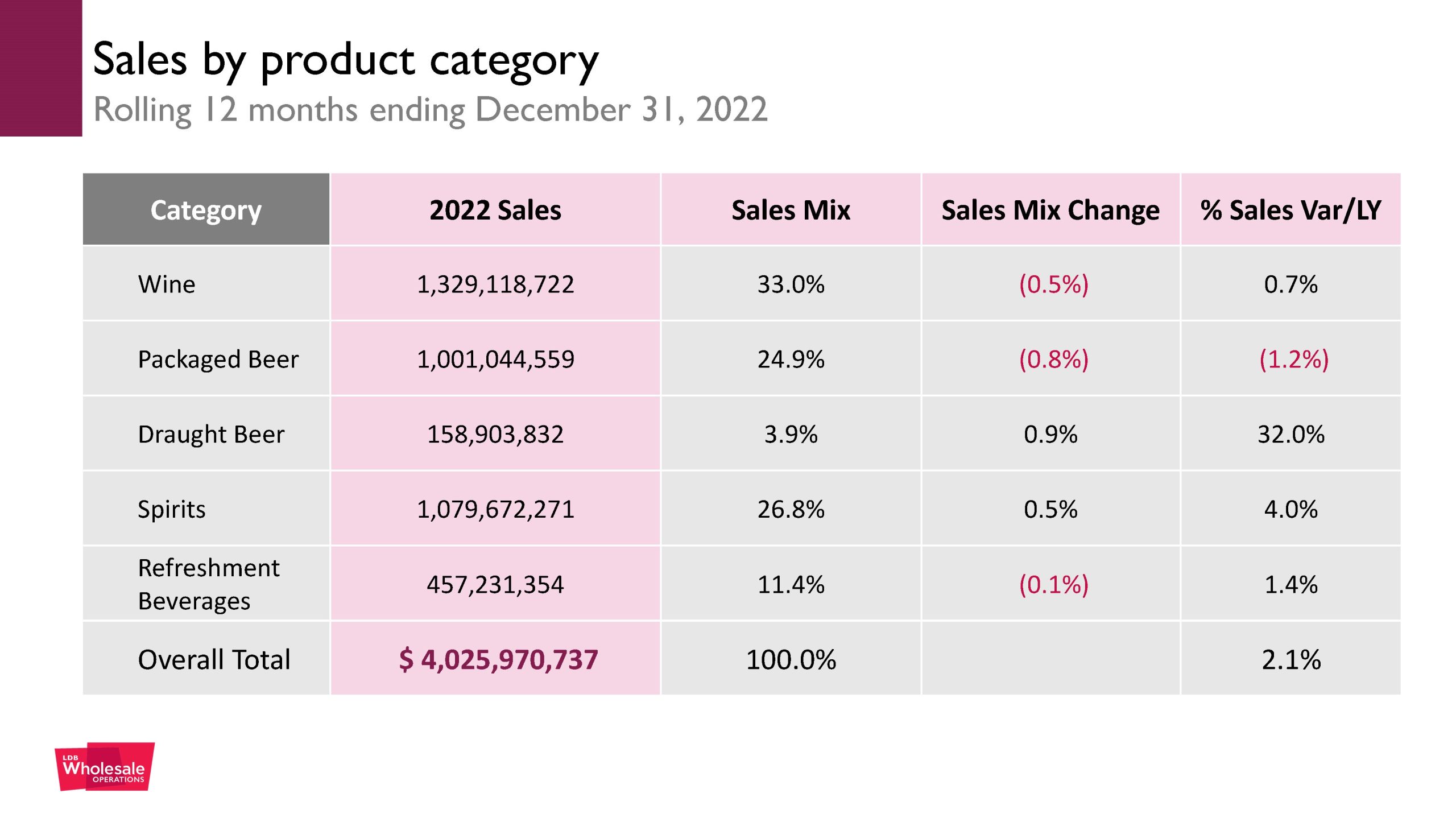This screenshot has width=1456, height=822.
Task: Click the 'Sales Mix' column header
Action: [791, 210]
